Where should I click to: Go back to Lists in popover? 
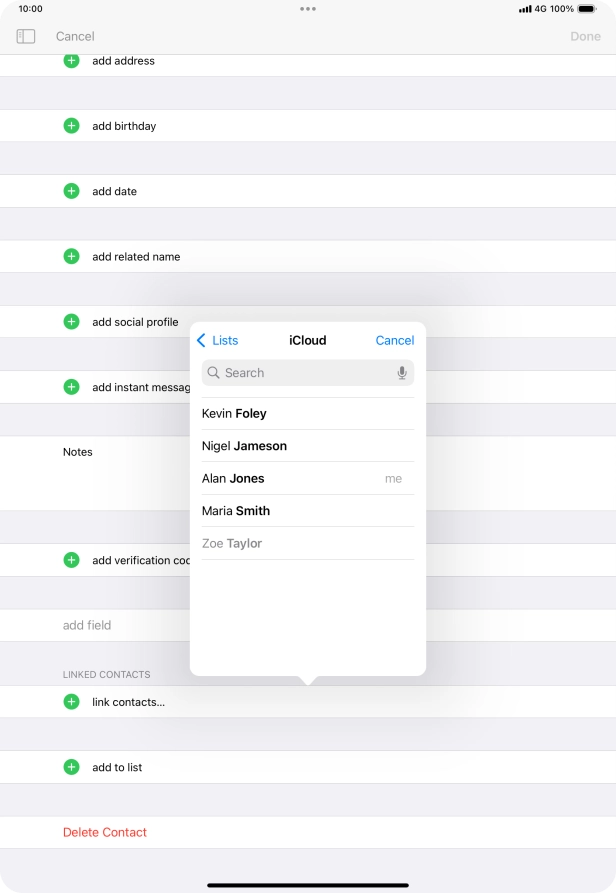click(218, 340)
